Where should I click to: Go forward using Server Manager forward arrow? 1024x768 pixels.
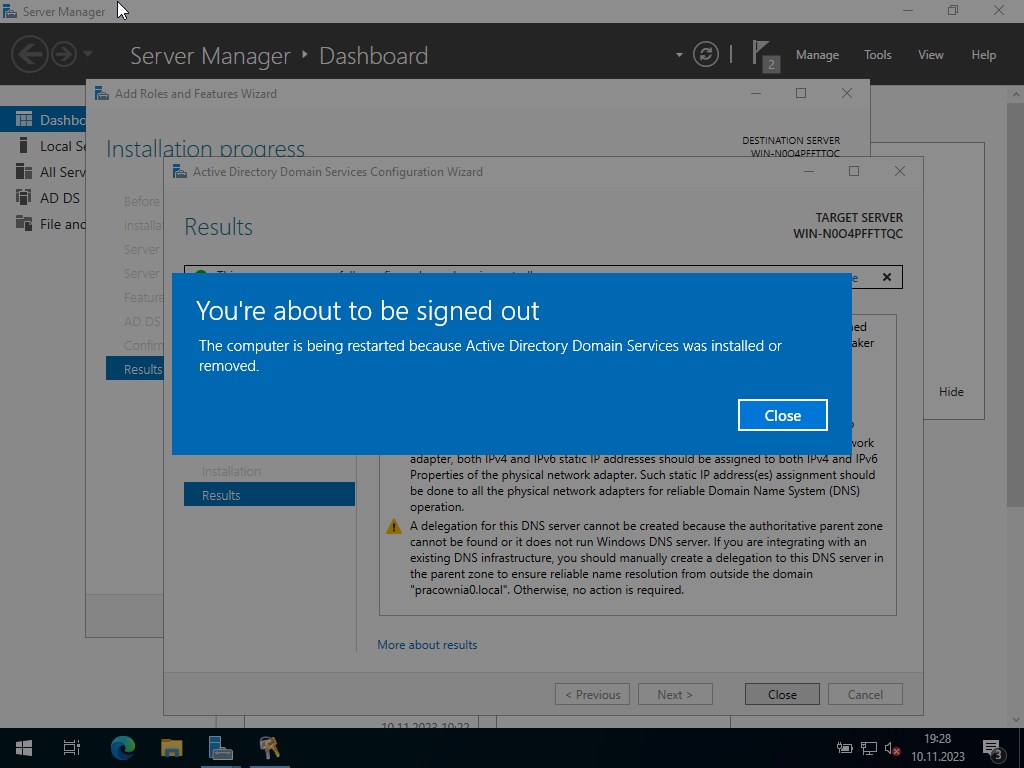click(64, 54)
